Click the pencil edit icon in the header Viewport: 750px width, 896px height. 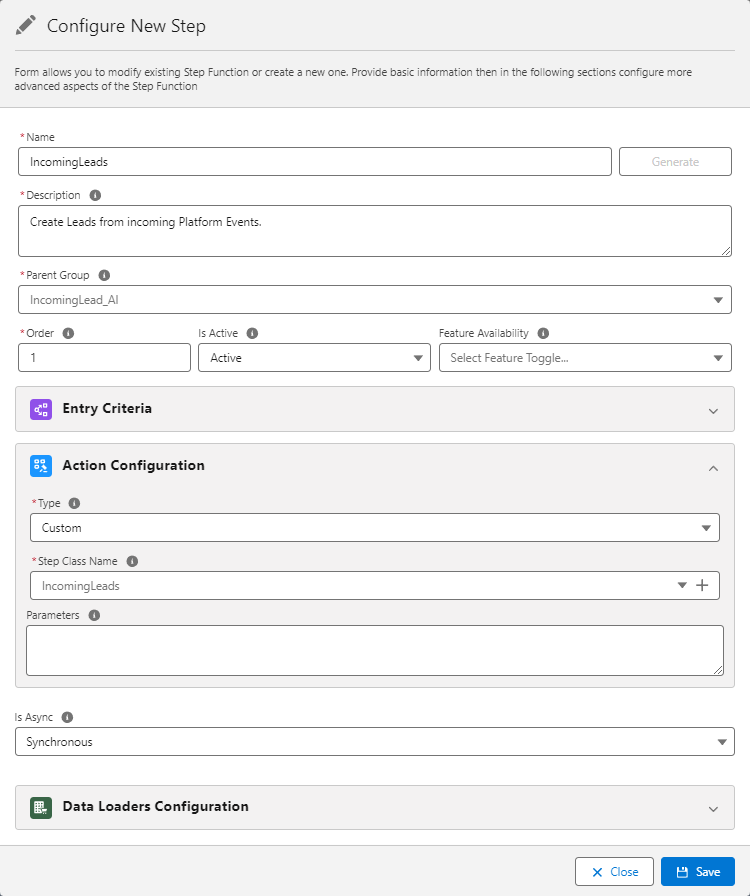pyautogui.click(x=27, y=26)
